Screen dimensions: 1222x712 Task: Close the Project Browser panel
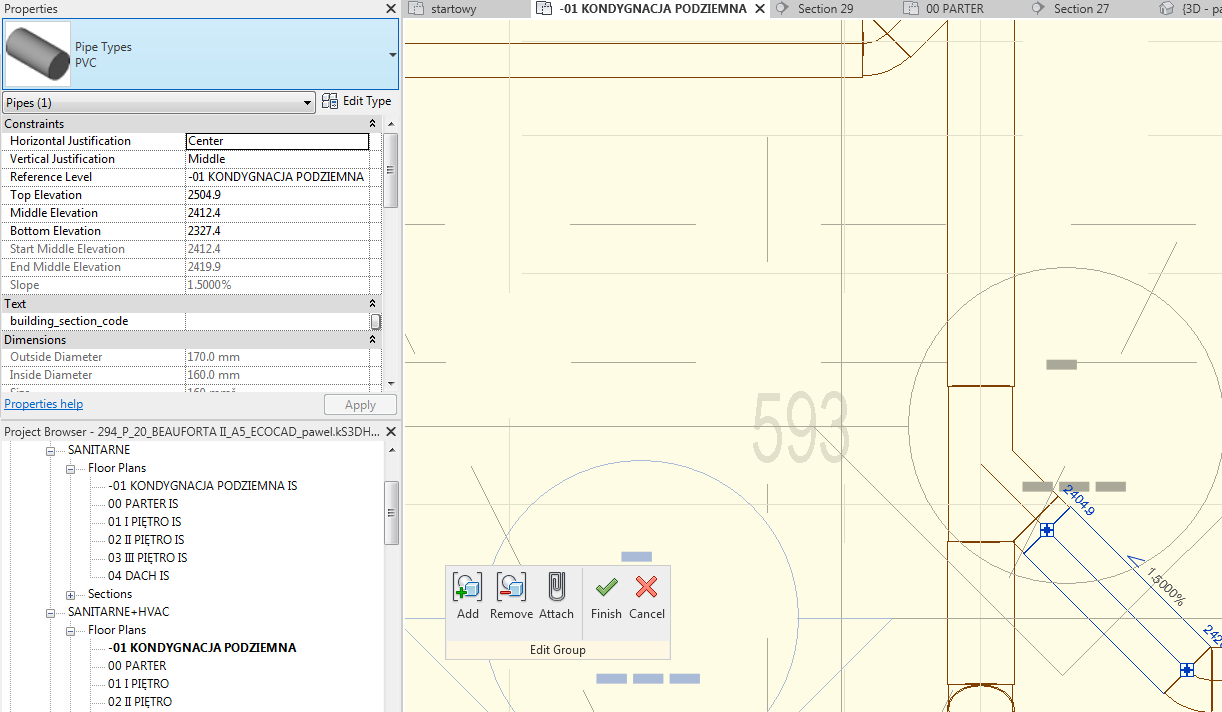[391, 432]
